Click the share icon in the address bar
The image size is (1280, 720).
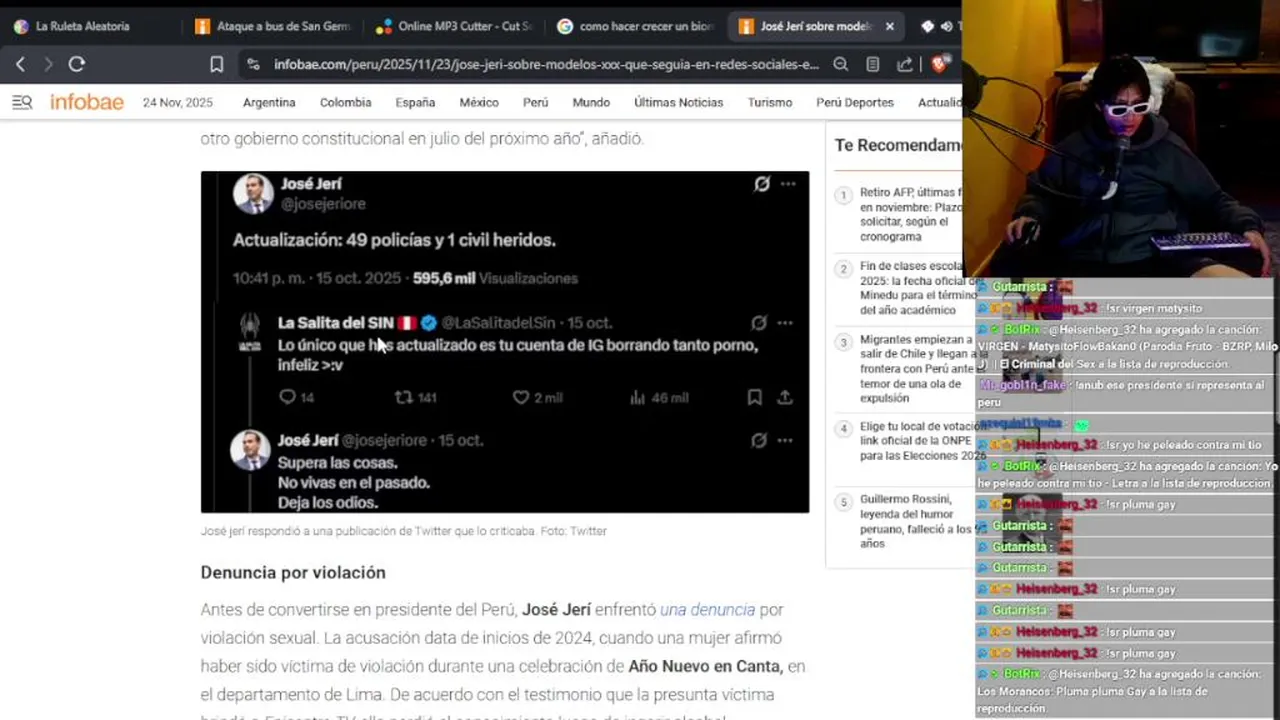tap(905, 64)
